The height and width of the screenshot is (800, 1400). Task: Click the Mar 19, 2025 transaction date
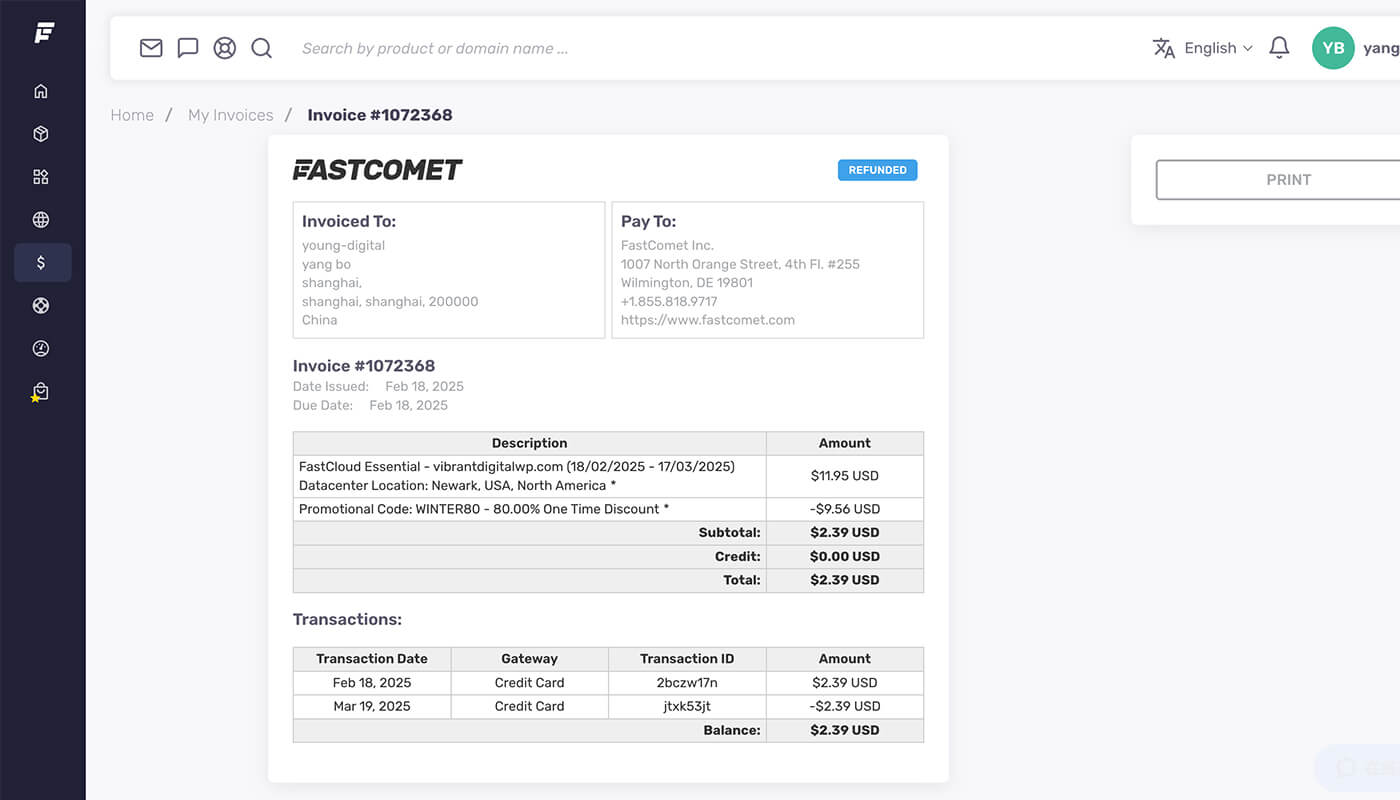[372, 706]
